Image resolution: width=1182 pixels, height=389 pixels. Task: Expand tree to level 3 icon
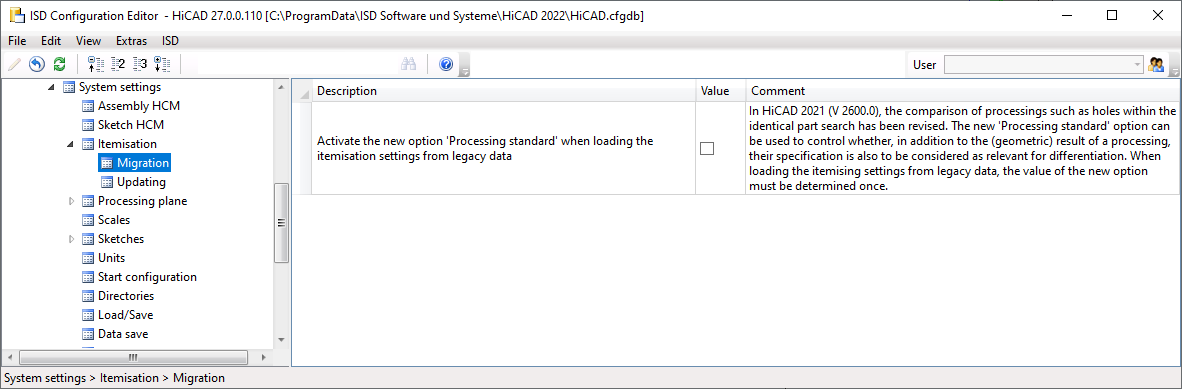click(x=139, y=64)
